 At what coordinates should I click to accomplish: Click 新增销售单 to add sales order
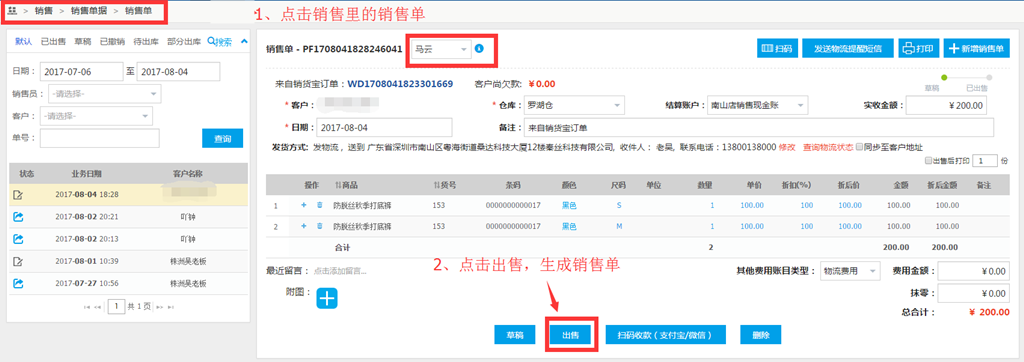pos(977,48)
